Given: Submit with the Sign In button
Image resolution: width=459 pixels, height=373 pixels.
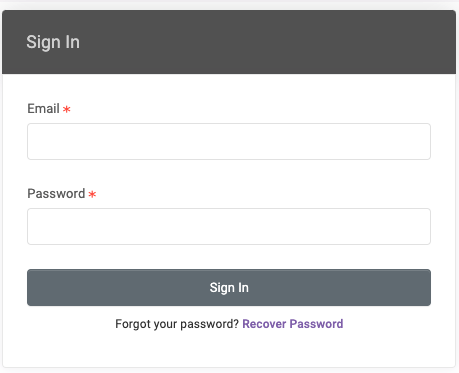Looking at the screenshot, I should coord(229,287).
